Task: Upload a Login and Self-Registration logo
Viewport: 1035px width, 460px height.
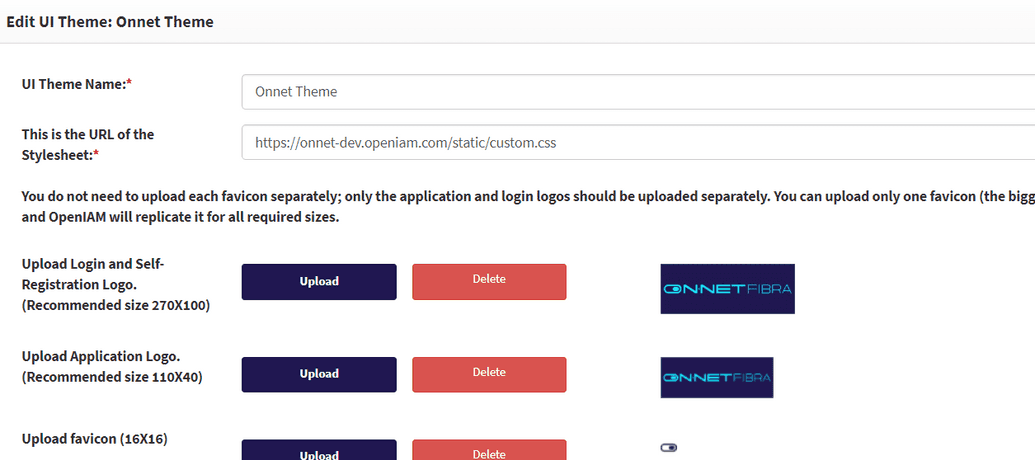Action: [x=319, y=282]
